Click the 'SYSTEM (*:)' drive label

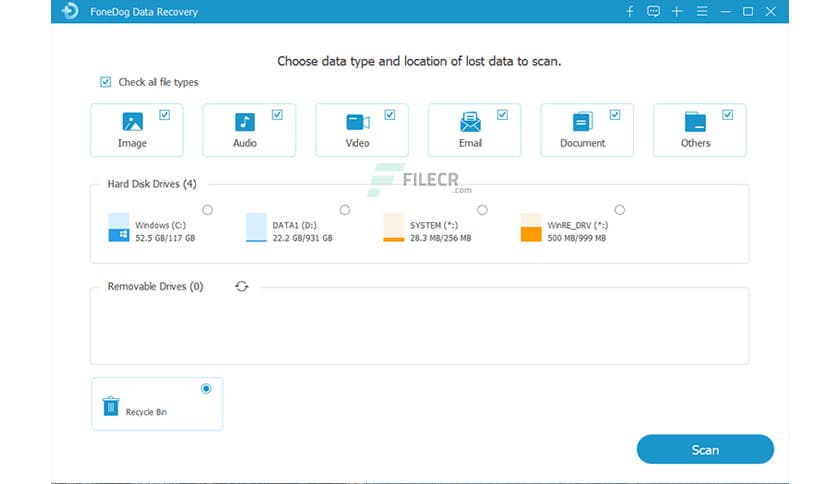[x=434, y=225]
